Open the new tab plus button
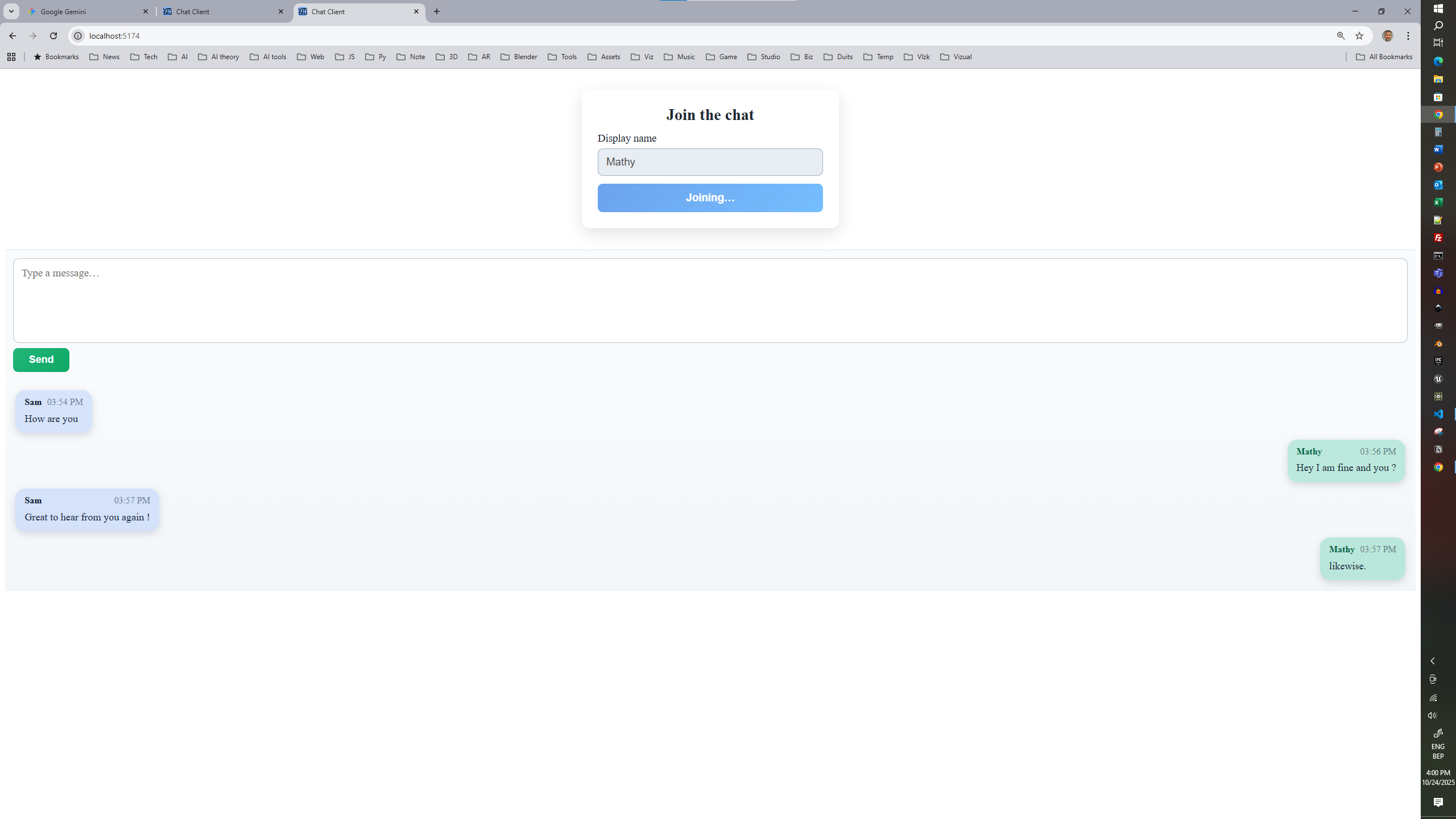 pos(437,11)
